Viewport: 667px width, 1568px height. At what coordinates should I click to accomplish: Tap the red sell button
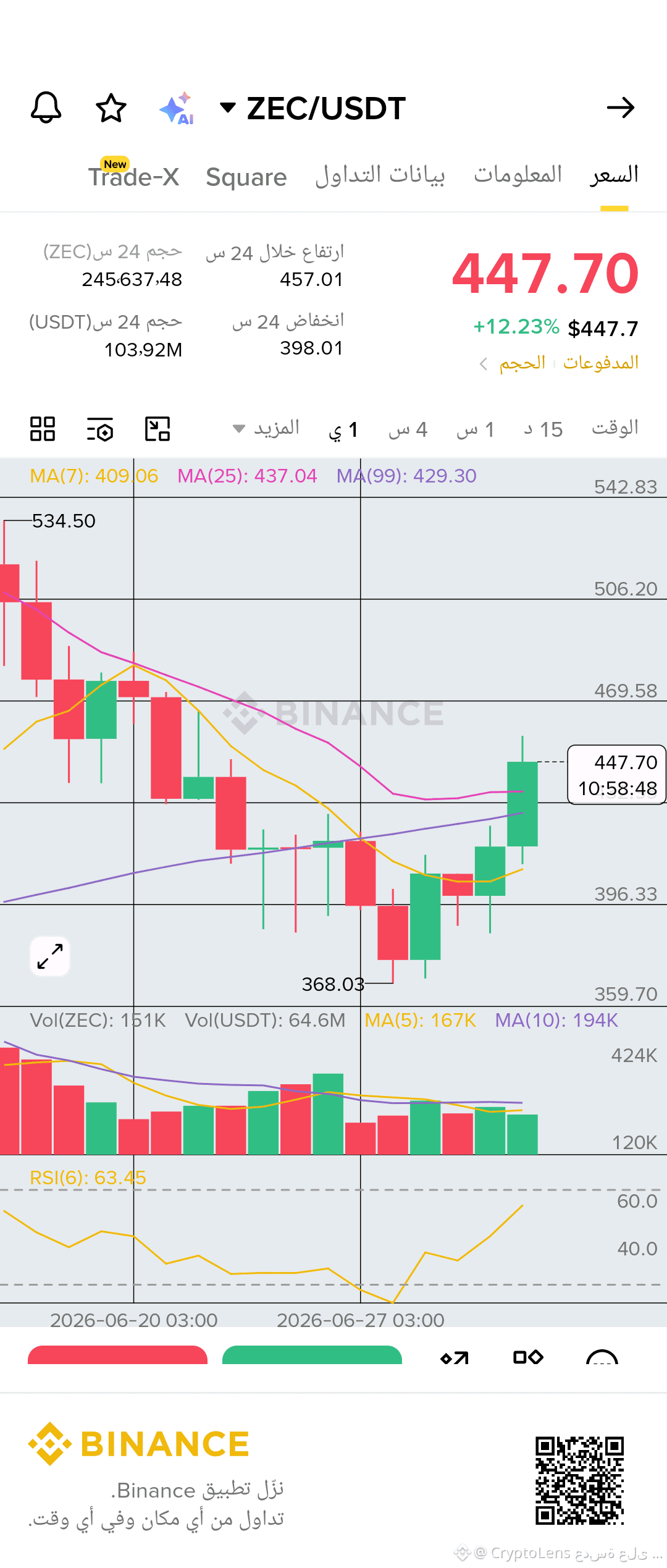click(x=117, y=1355)
